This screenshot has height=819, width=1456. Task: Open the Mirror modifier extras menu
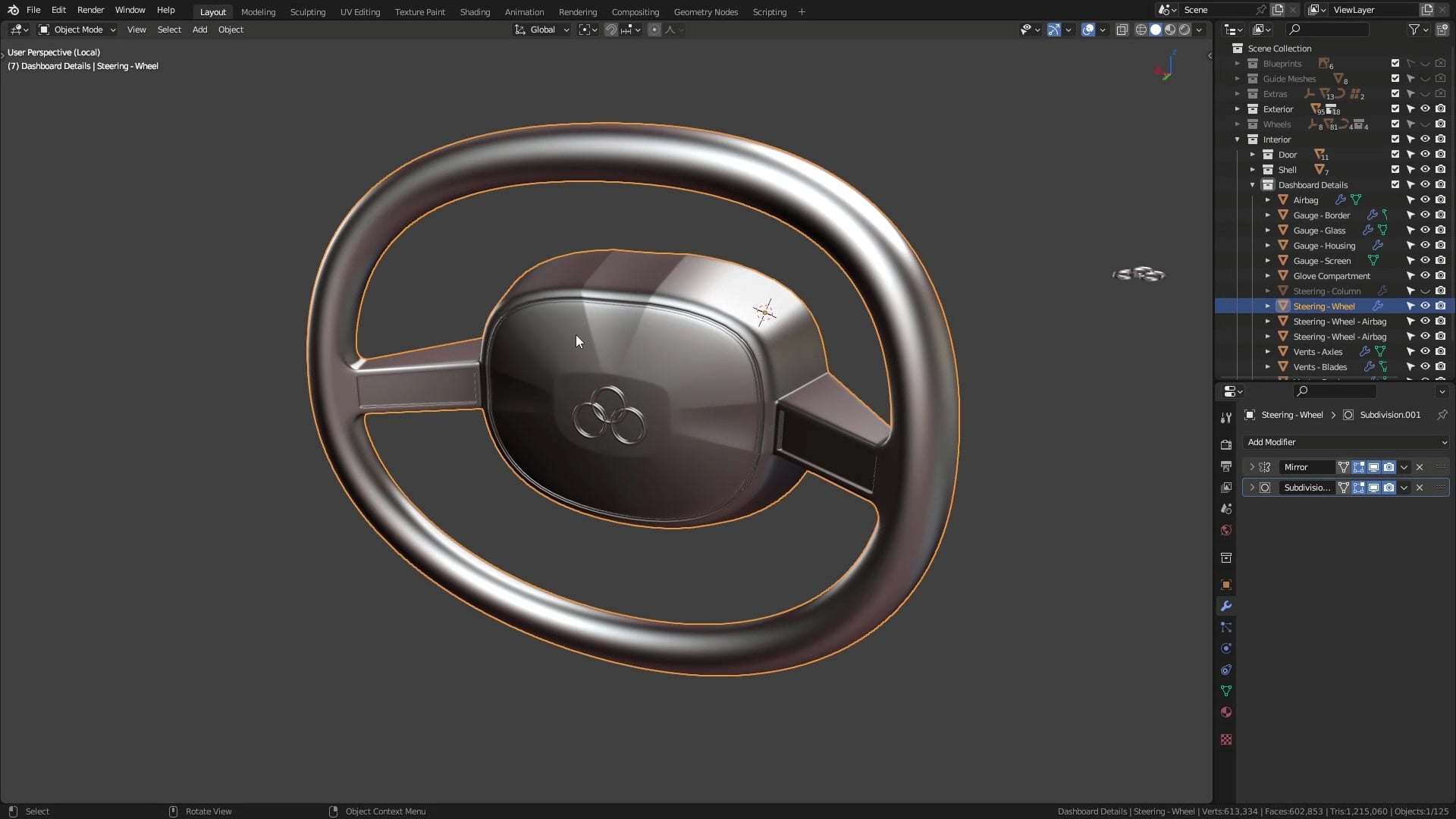[1404, 467]
